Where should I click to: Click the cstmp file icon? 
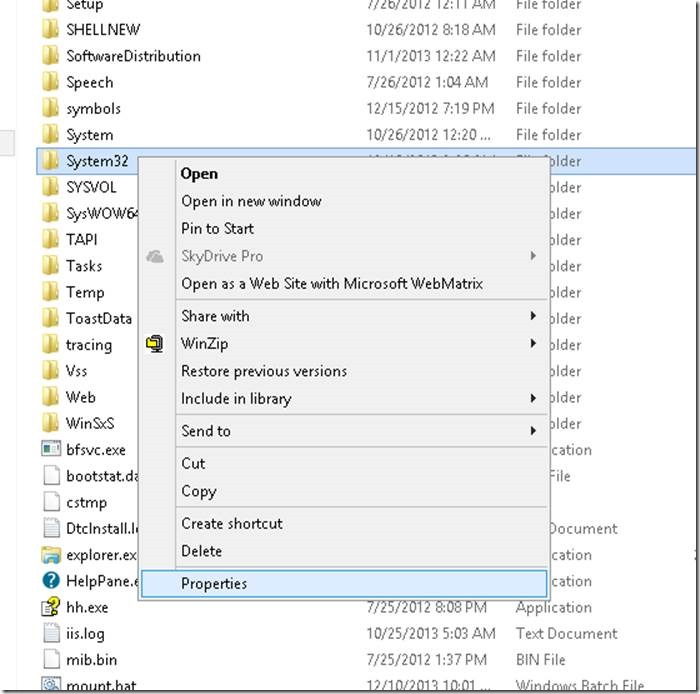pyautogui.click(x=51, y=502)
